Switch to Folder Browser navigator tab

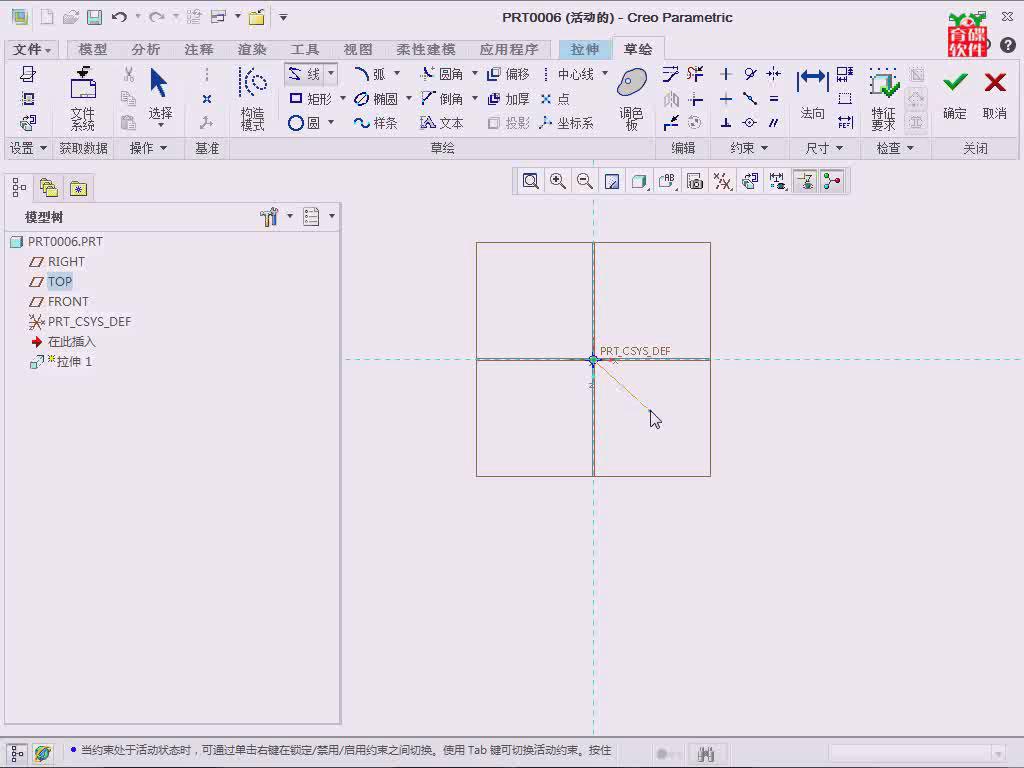click(49, 188)
